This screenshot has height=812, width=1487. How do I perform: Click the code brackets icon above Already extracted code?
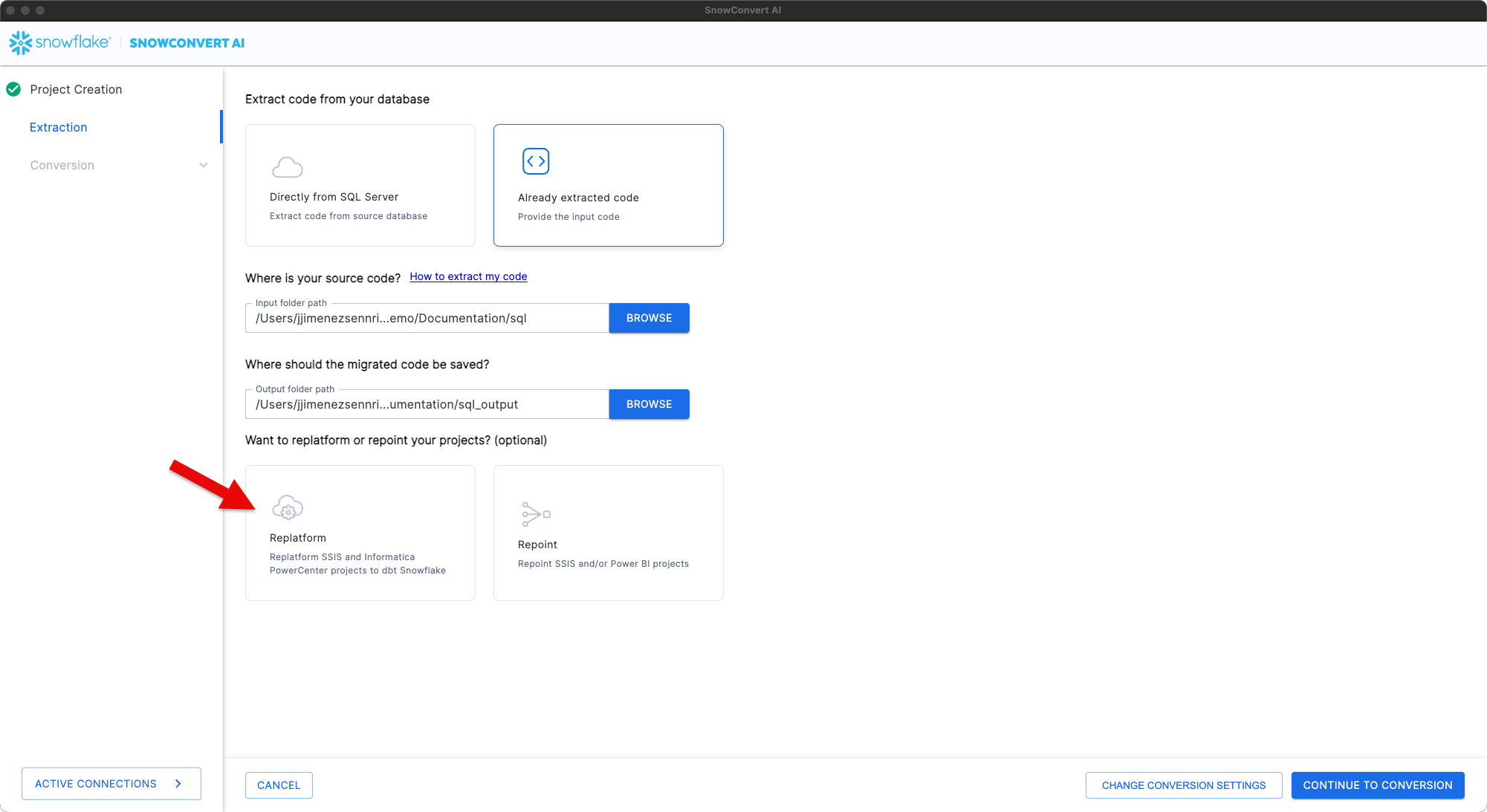(x=535, y=160)
